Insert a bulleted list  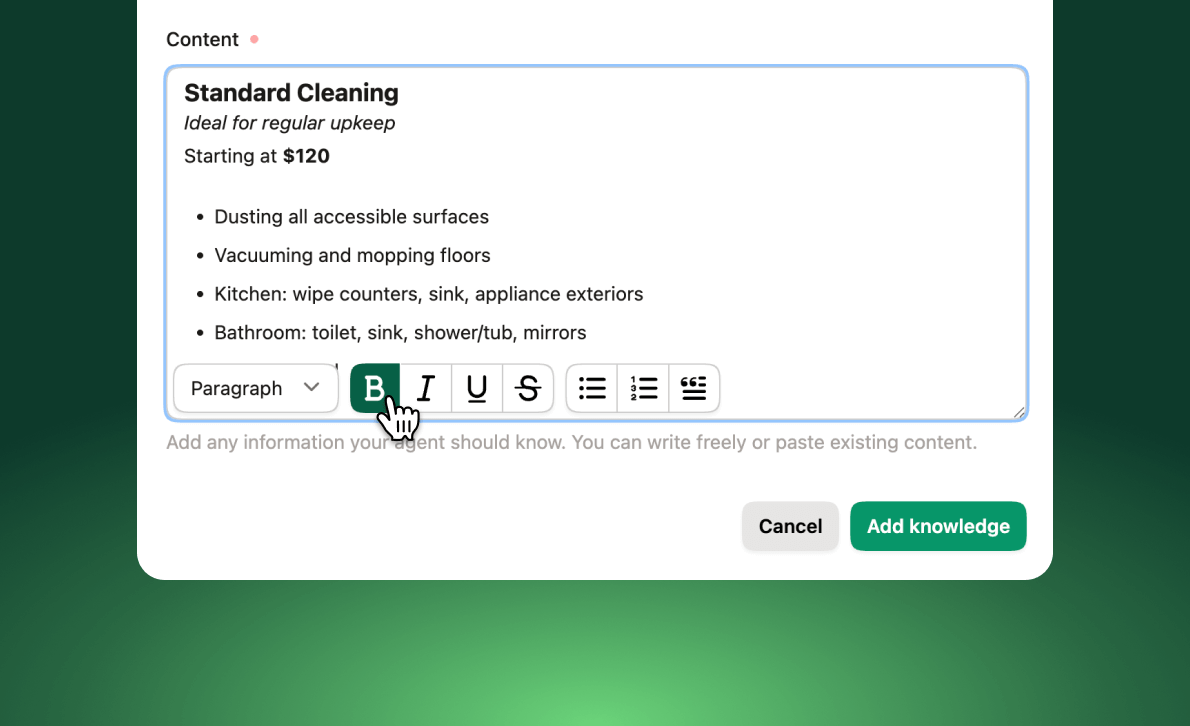tap(591, 388)
